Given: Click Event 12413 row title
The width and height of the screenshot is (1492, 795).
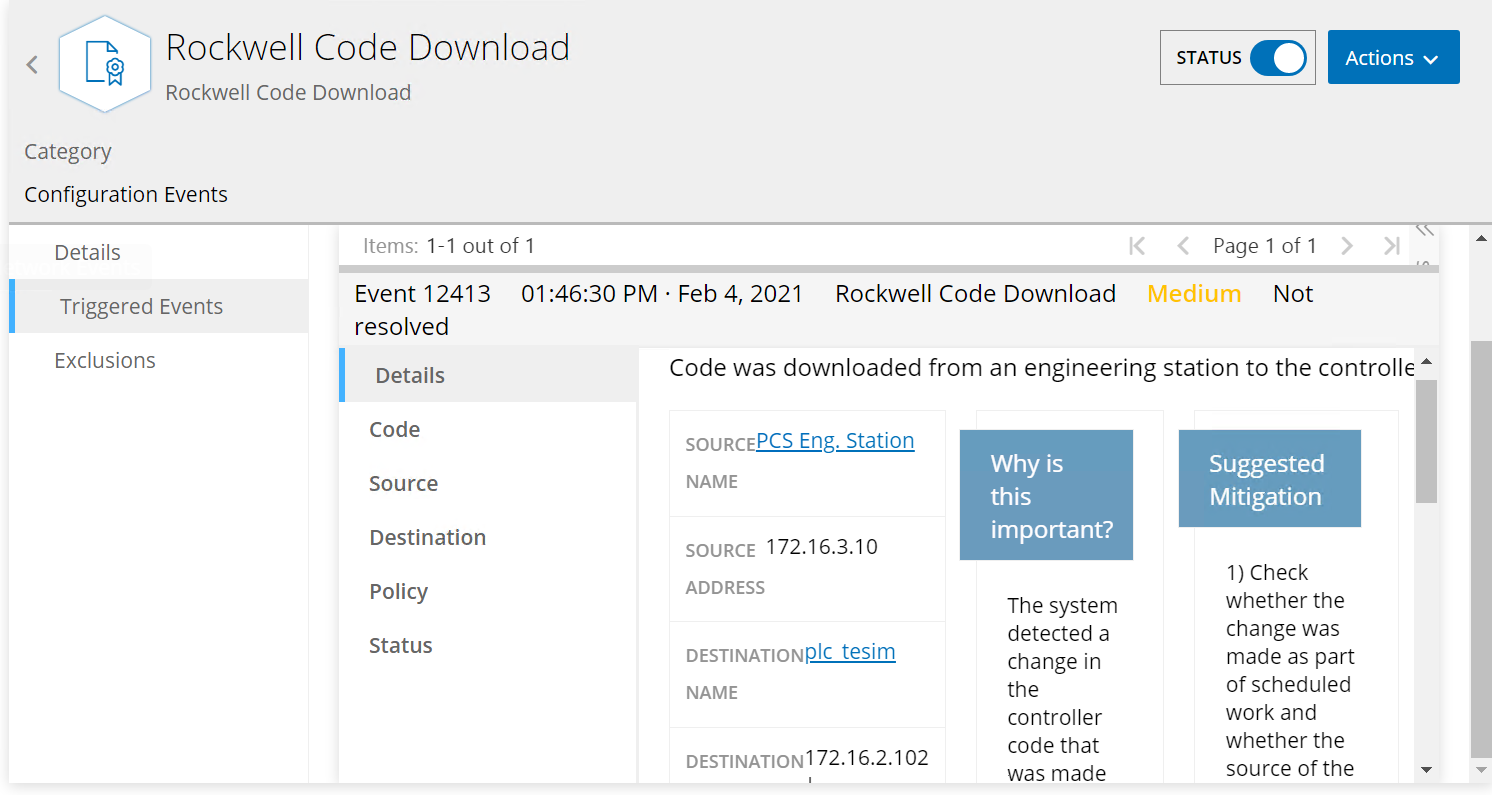Looking at the screenshot, I should pyautogui.click(x=423, y=294).
